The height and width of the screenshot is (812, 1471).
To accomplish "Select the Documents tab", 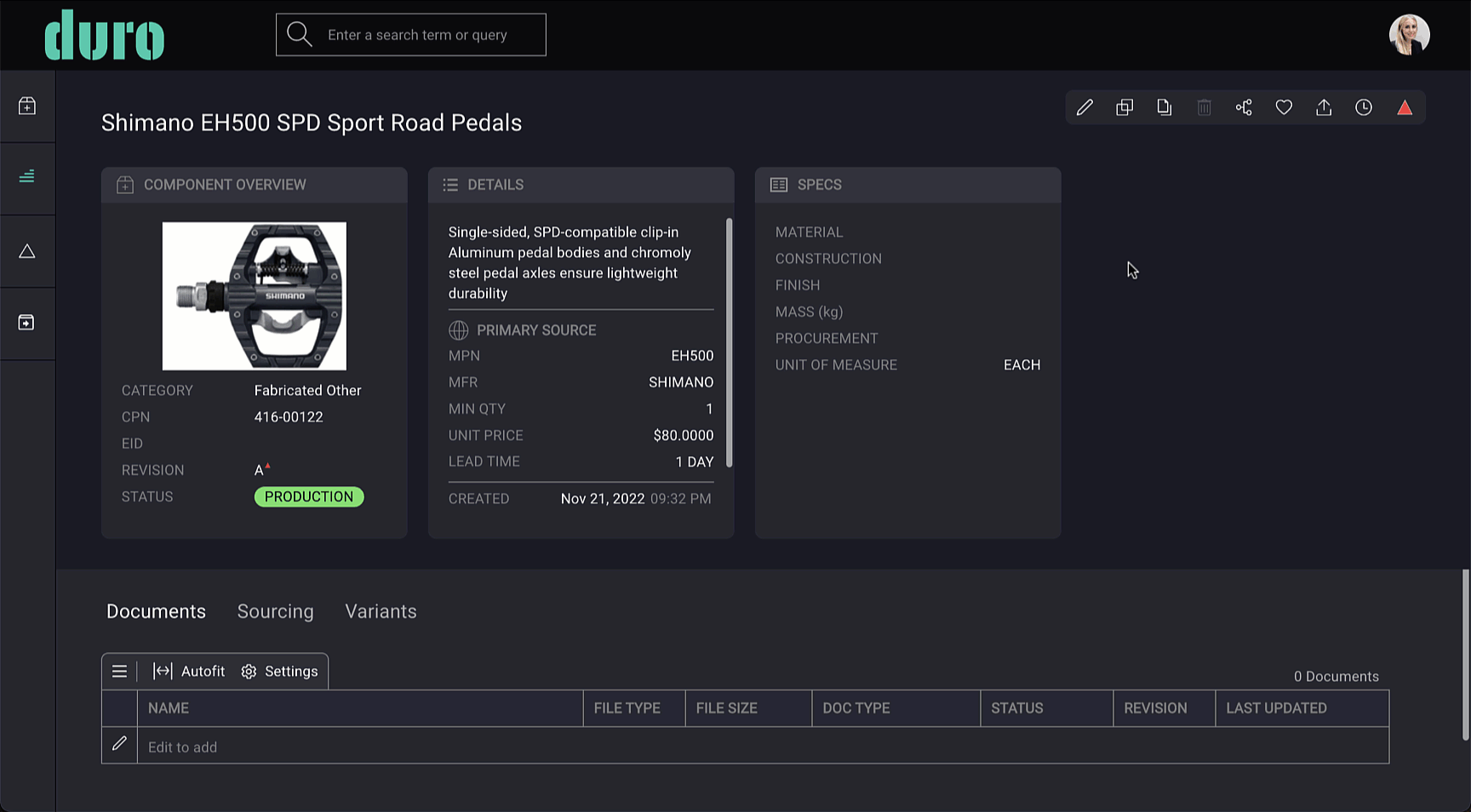I will (156, 611).
